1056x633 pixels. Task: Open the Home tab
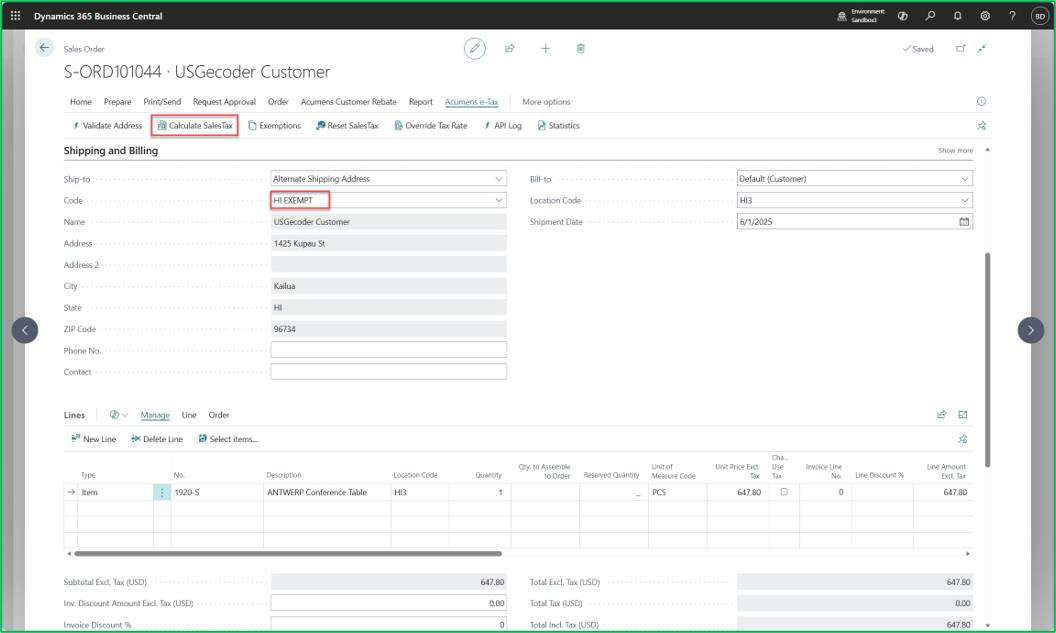(x=81, y=102)
